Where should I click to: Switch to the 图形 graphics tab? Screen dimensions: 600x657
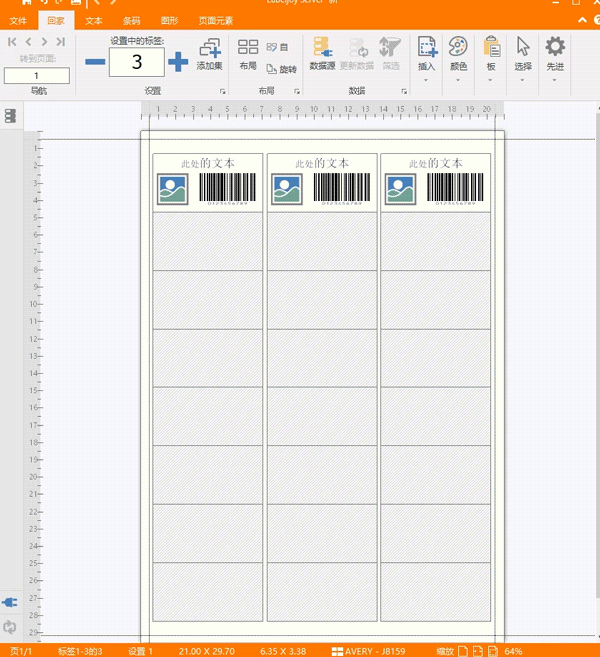coord(170,21)
